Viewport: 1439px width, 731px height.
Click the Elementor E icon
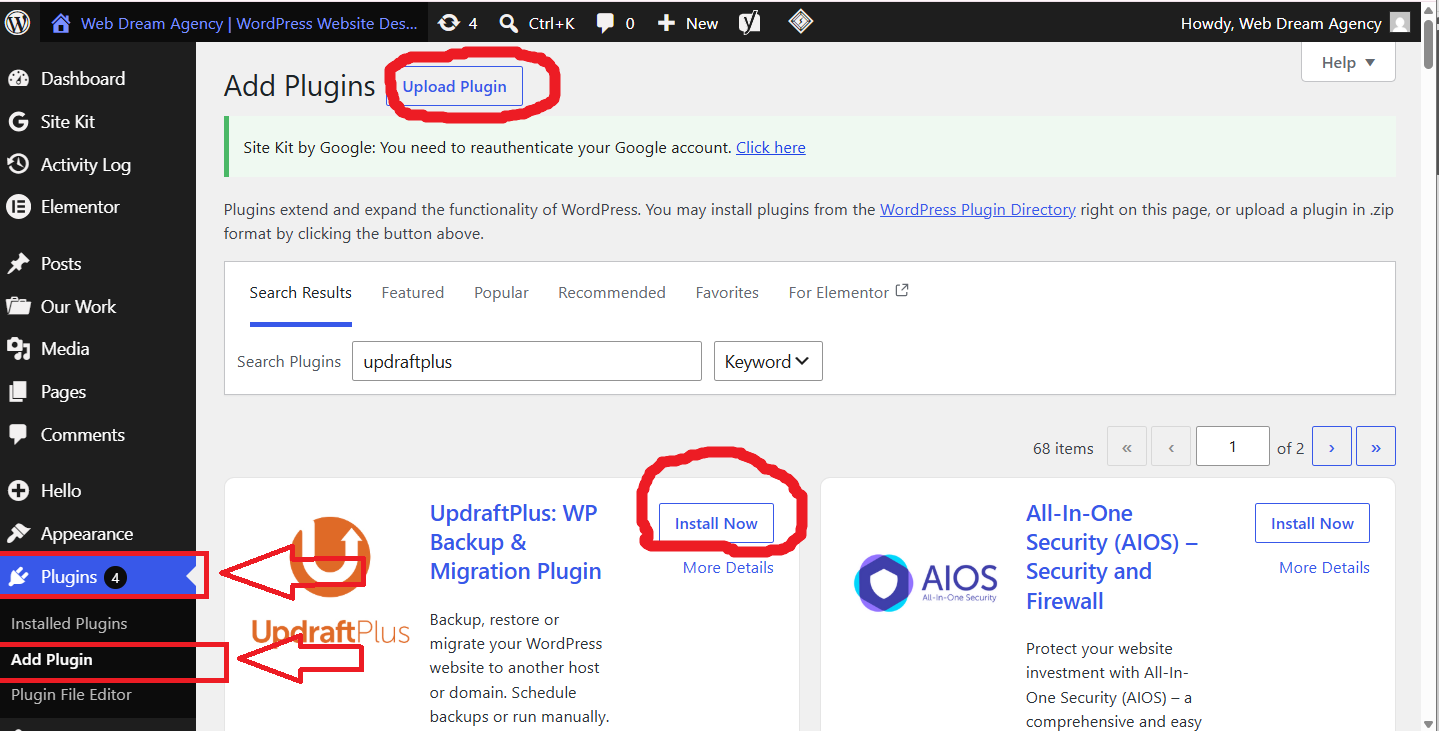tap(18, 207)
